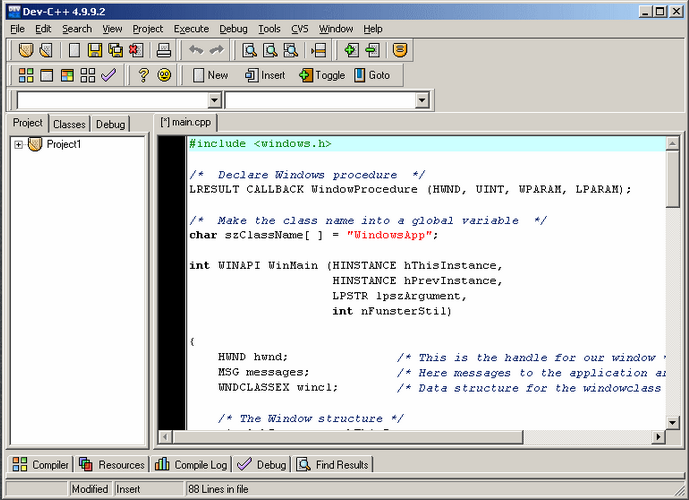
Task: Click the Go to line toolbar icon
Action: point(319,51)
